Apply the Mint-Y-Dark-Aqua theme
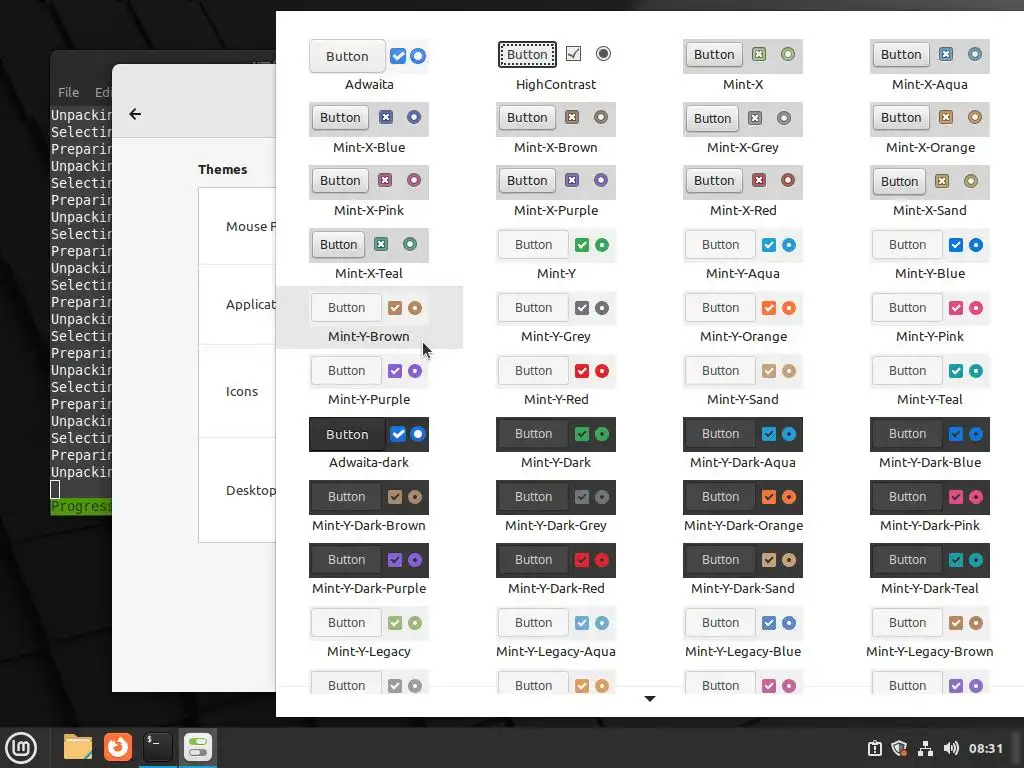This screenshot has height=768, width=1024. click(x=743, y=444)
